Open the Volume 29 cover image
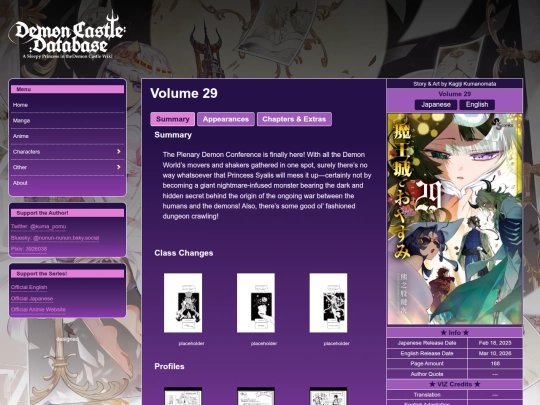Viewport: 540px width, 405px height. point(455,219)
